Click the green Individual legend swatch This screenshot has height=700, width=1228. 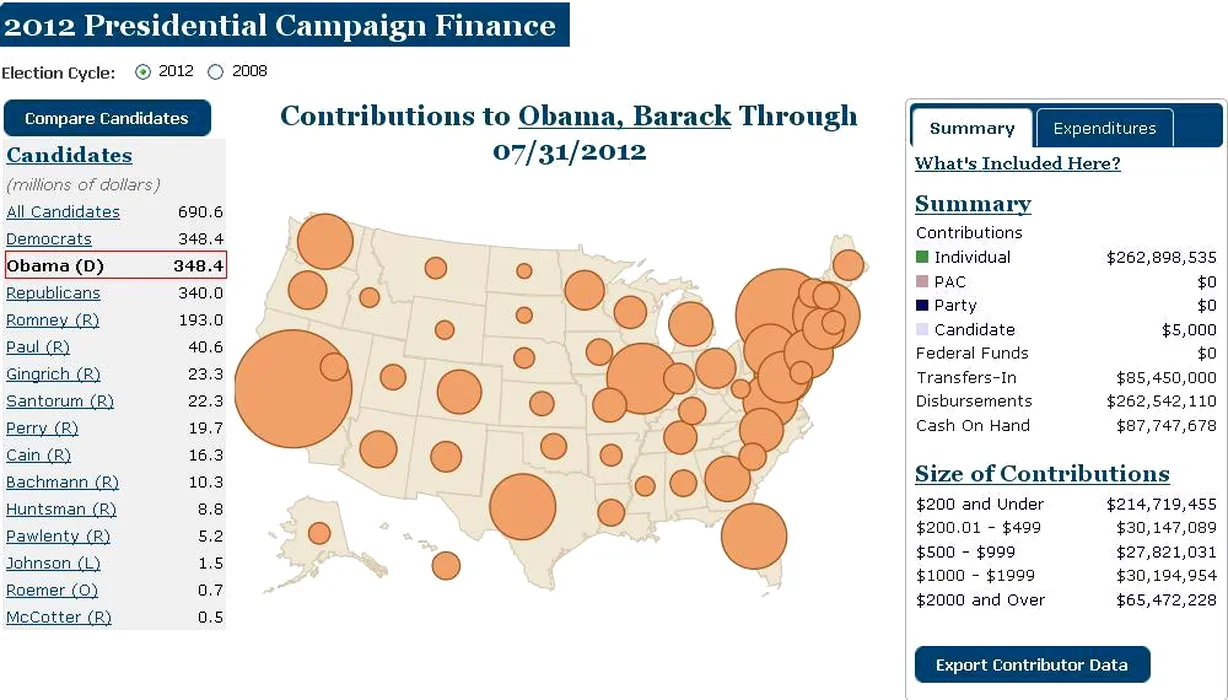[922, 257]
